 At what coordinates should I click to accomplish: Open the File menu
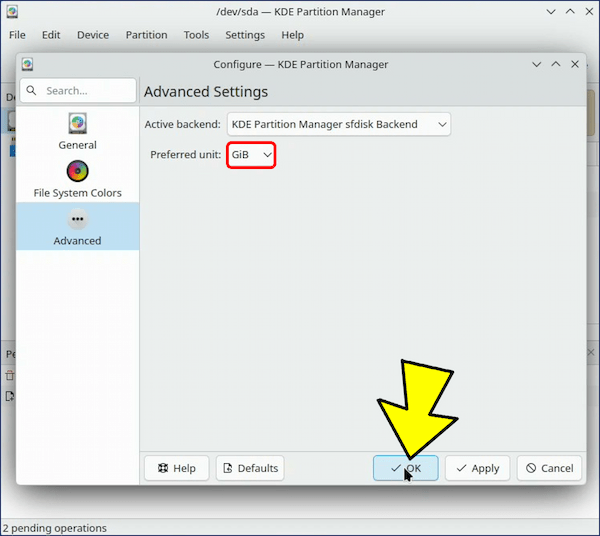click(17, 35)
